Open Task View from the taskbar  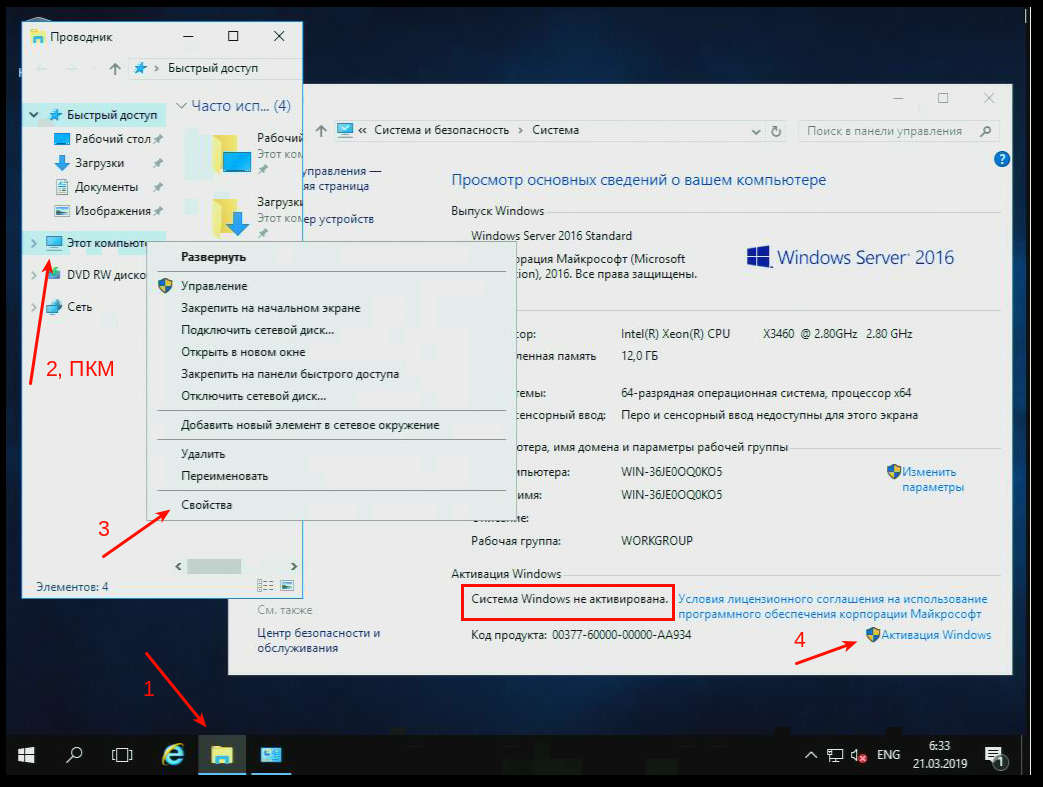[x=122, y=755]
